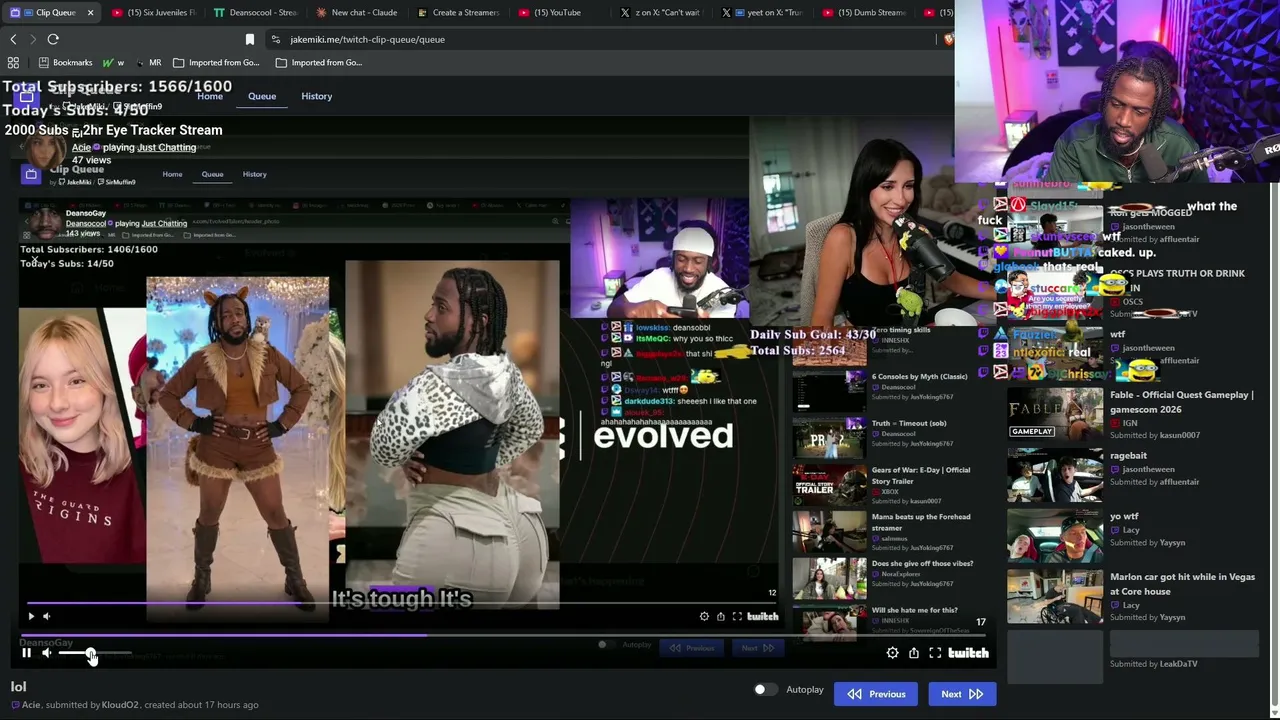Open the second Imported from Go... bookmark folder

pyautogui.click(x=319, y=62)
